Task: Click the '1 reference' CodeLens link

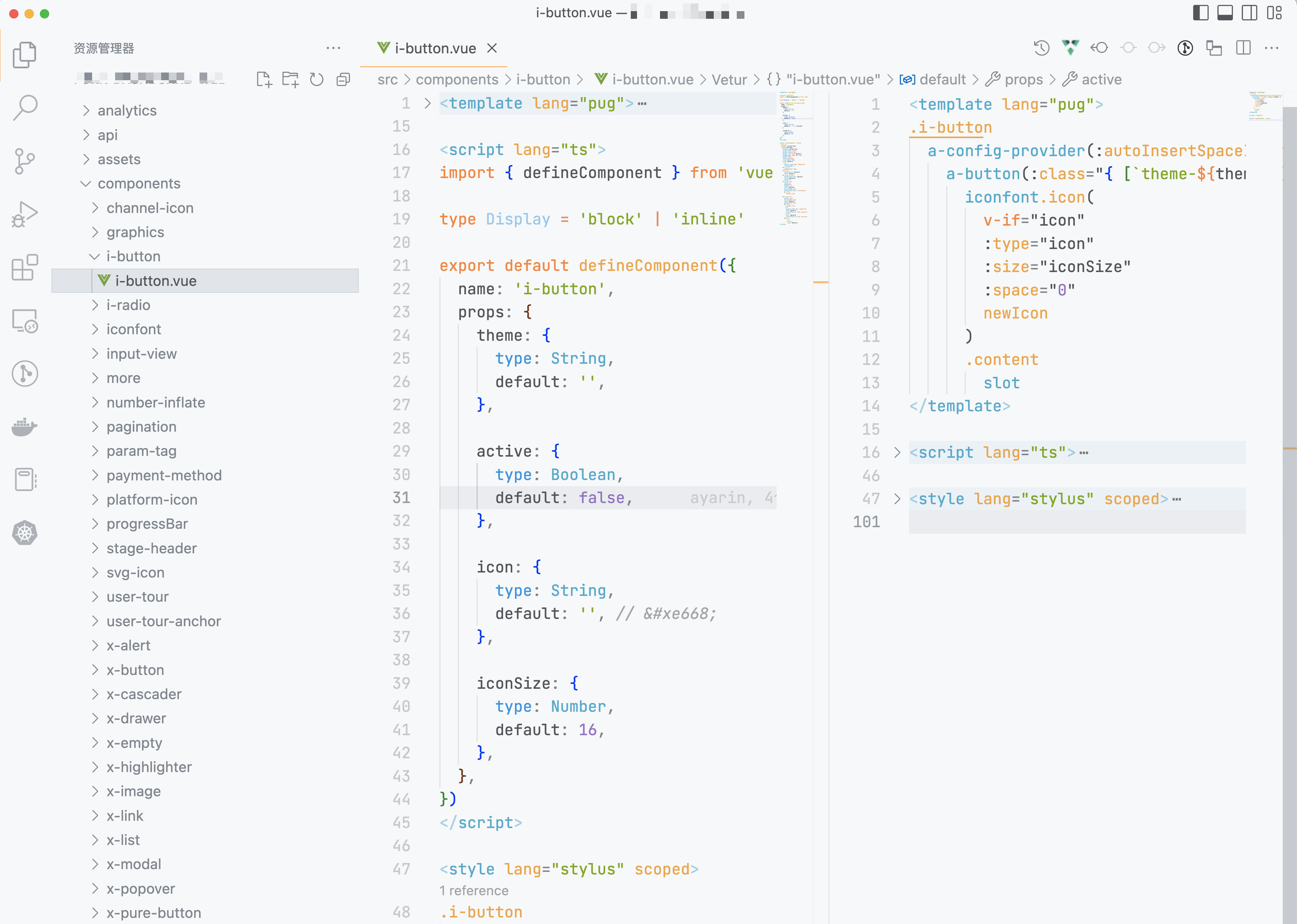Action: pyautogui.click(x=475, y=891)
